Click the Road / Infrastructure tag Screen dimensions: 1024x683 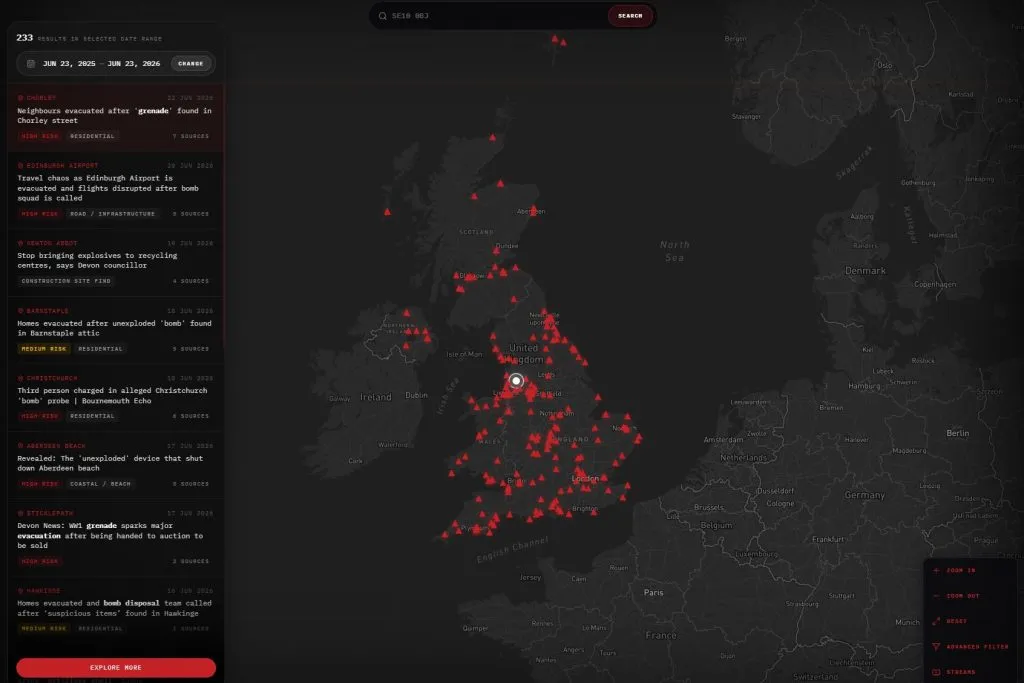[x=112, y=214]
